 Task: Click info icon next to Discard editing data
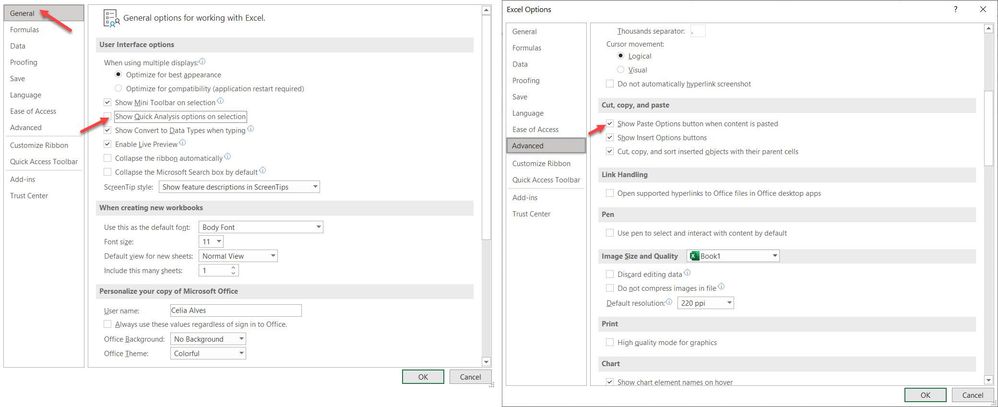click(687, 274)
